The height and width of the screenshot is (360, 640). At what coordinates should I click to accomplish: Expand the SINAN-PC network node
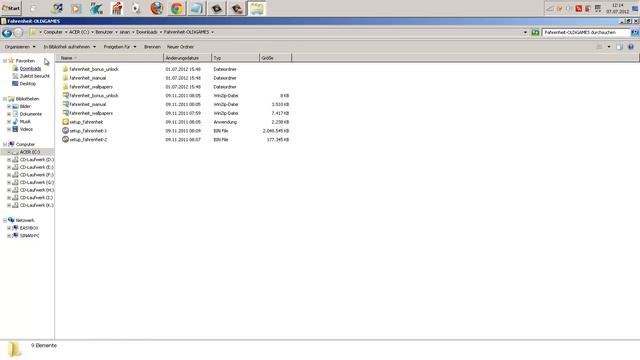tap(9, 236)
